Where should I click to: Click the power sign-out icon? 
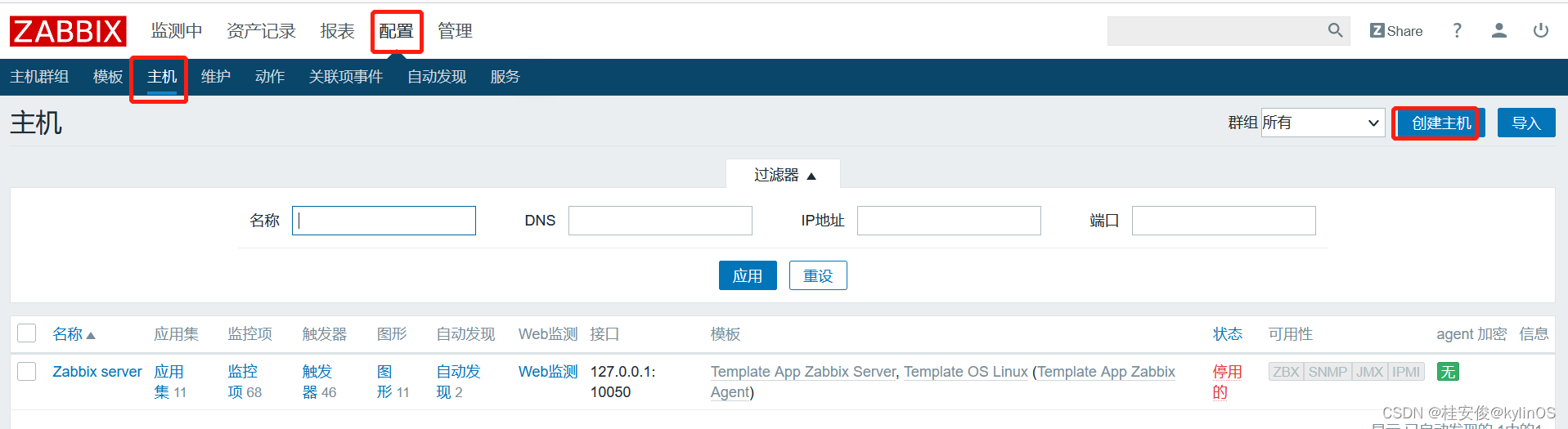coord(1540,31)
